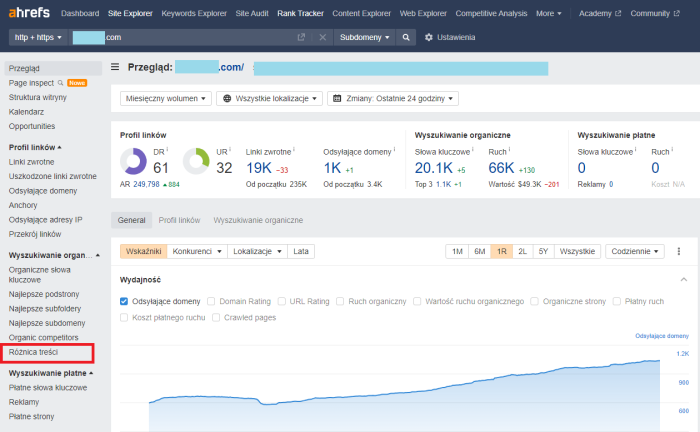Clear the domain field with X icon
This screenshot has width=700, height=432.
(x=322, y=37)
